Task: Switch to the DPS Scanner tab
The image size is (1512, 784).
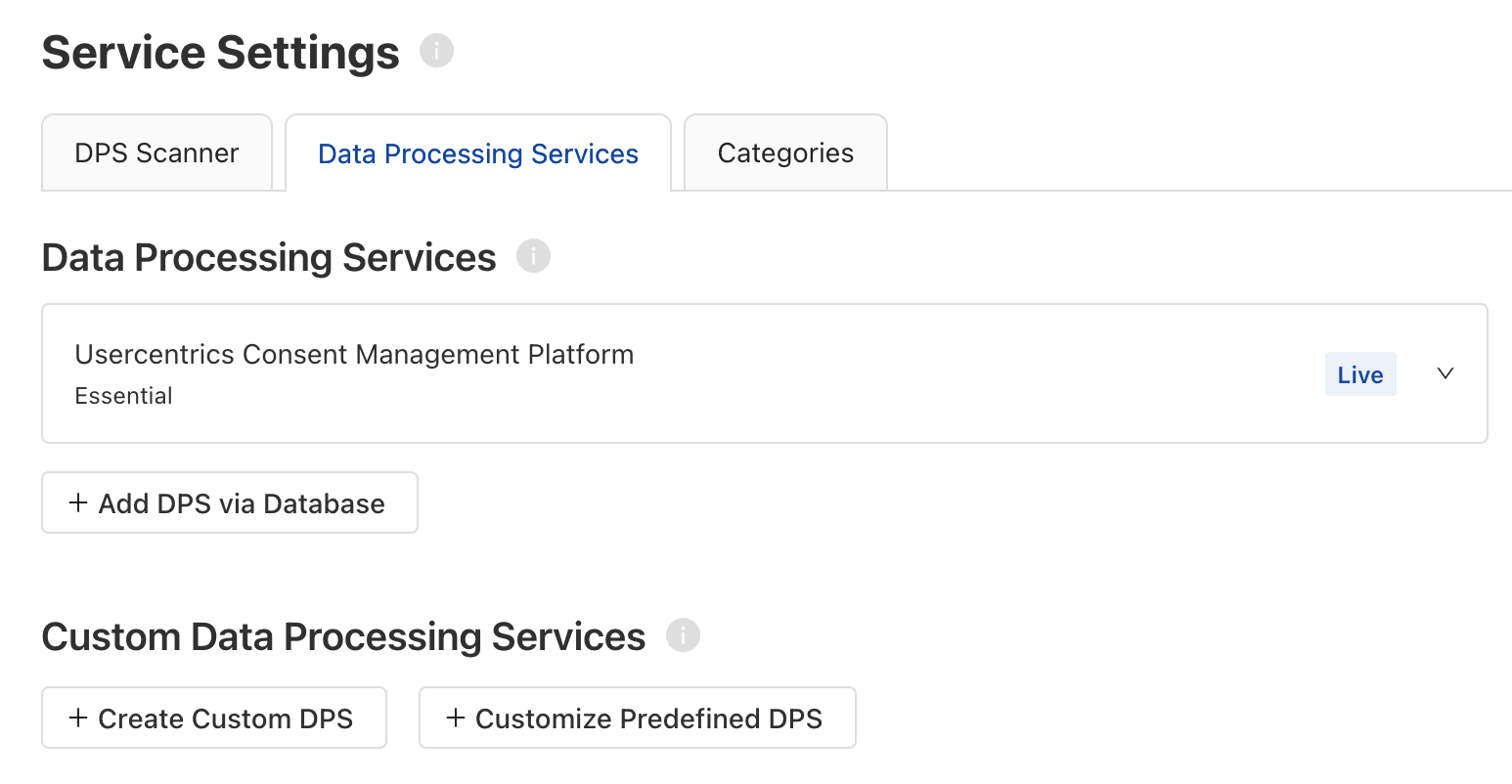Action: (156, 152)
